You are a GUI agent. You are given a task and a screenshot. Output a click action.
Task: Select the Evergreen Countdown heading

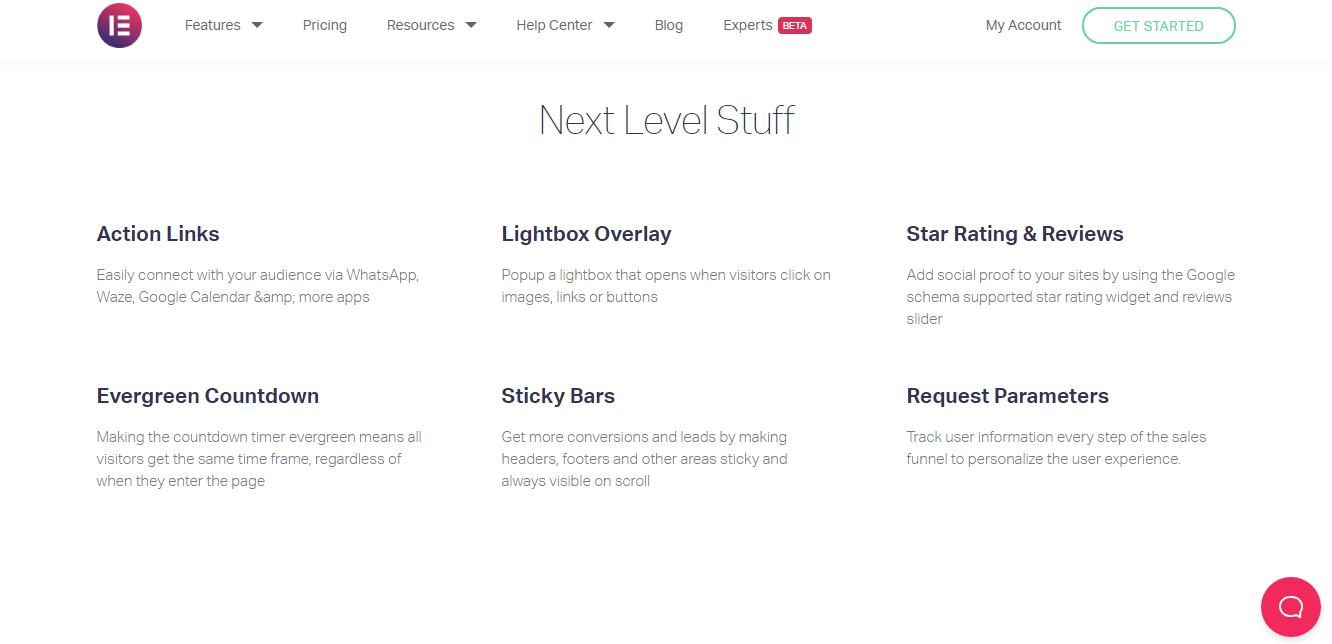pos(208,396)
